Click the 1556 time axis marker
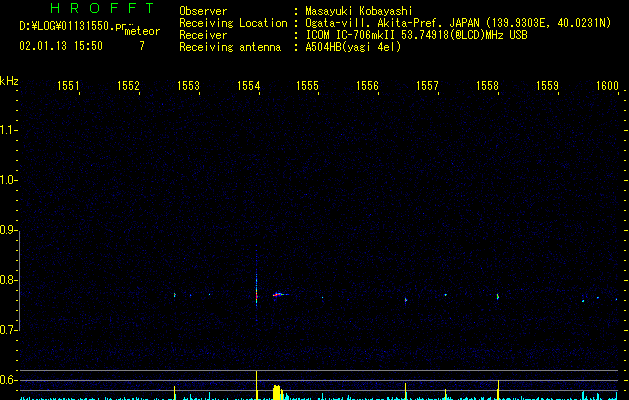Image resolution: width=629 pixels, height=400 pixels. click(x=367, y=86)
